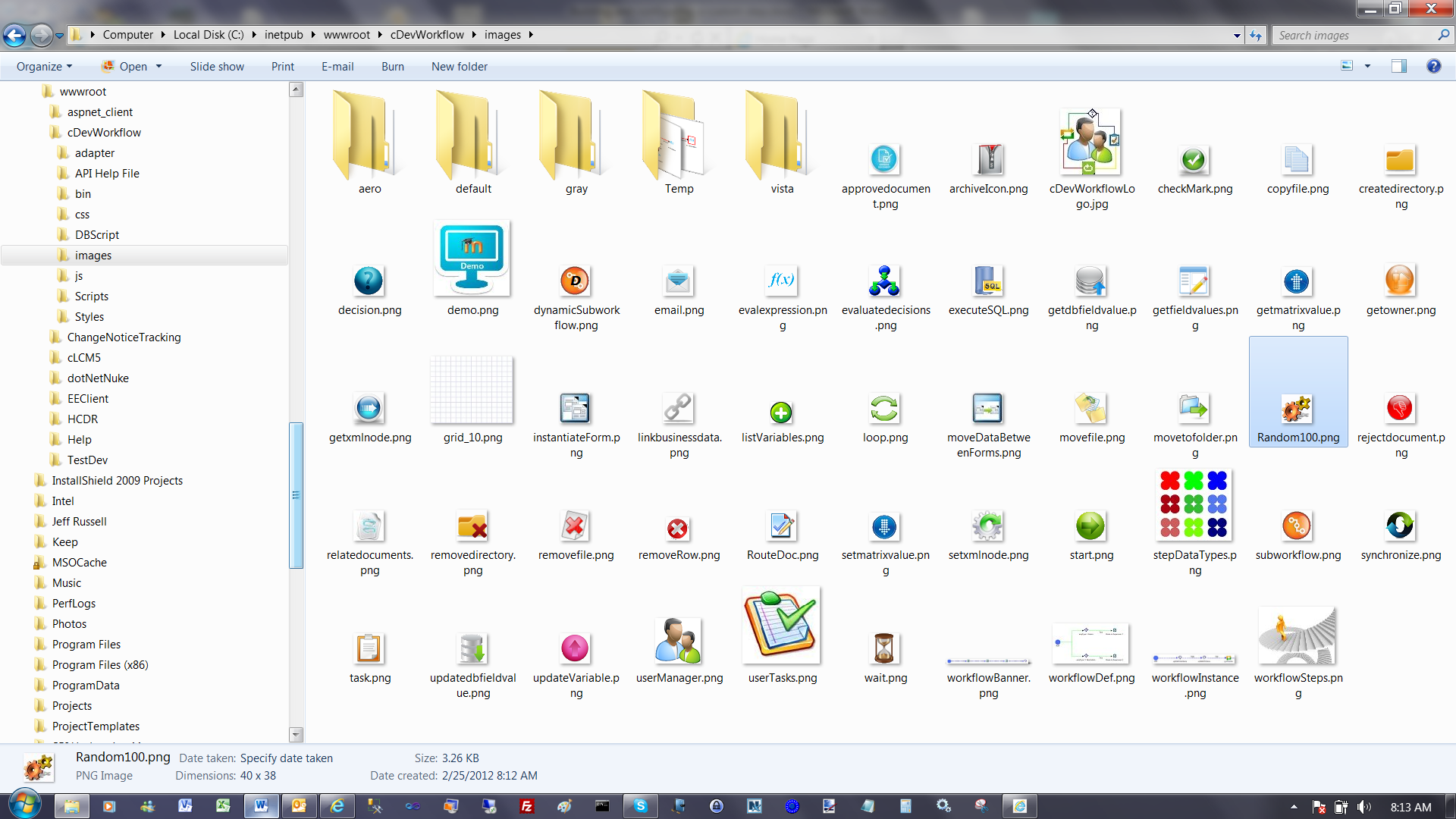
Task: Click the executeSQL.png icon
Action: (988, 281)
